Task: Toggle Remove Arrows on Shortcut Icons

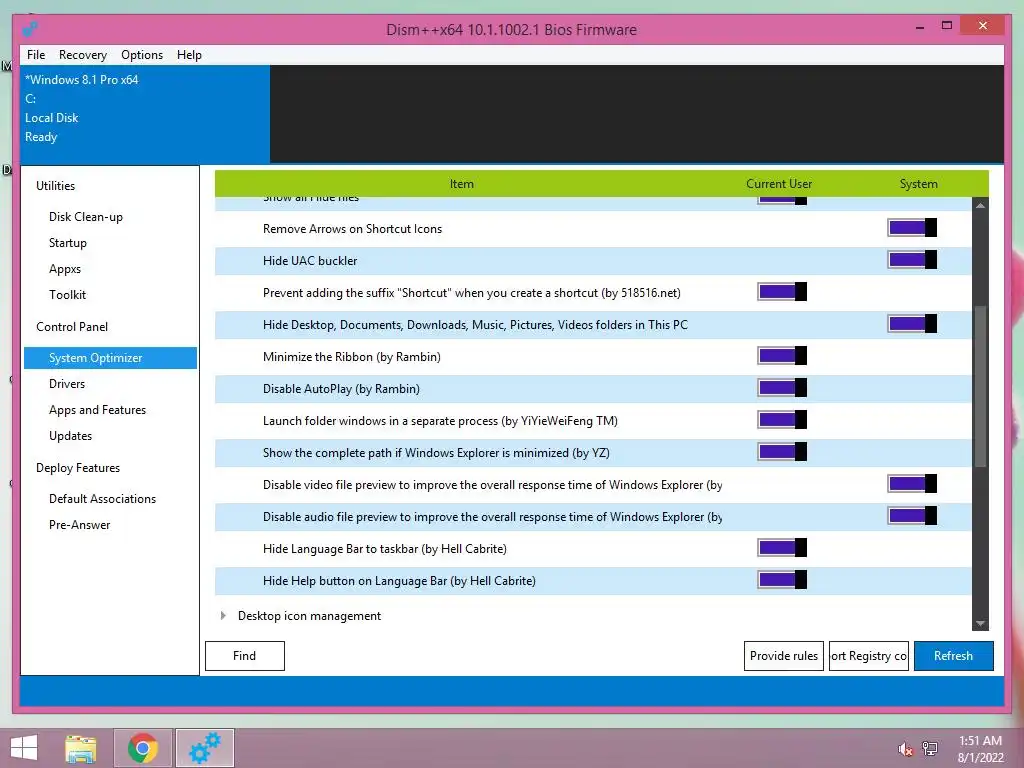Action: (x=912, y=228)
